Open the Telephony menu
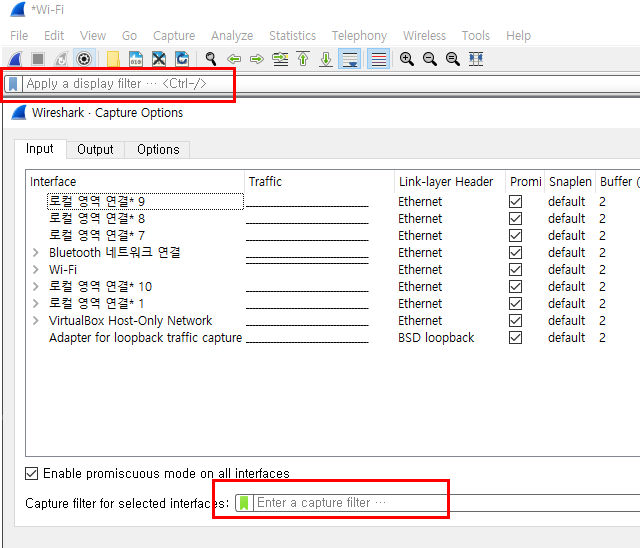Screen dimensions: 640x548 coord(359,36)
